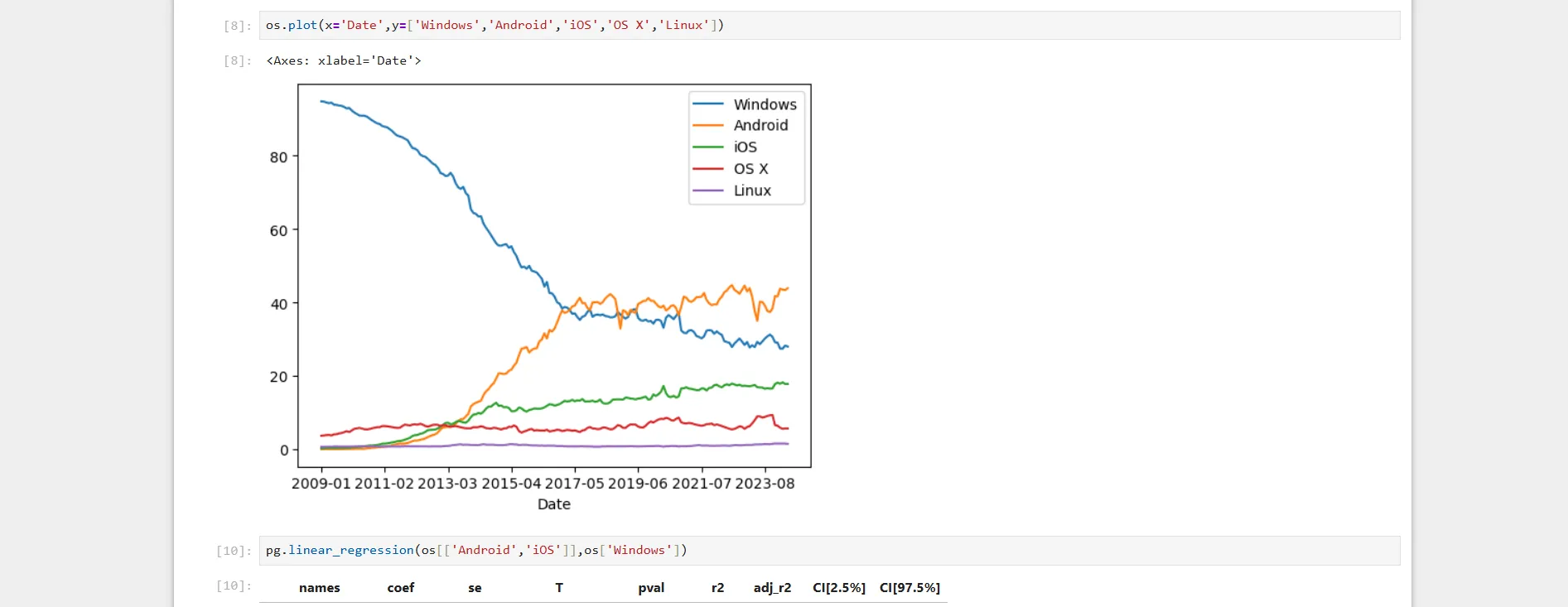1568x607 pixels.
Task: Click the line chart output image
Action: pos(539,298)
